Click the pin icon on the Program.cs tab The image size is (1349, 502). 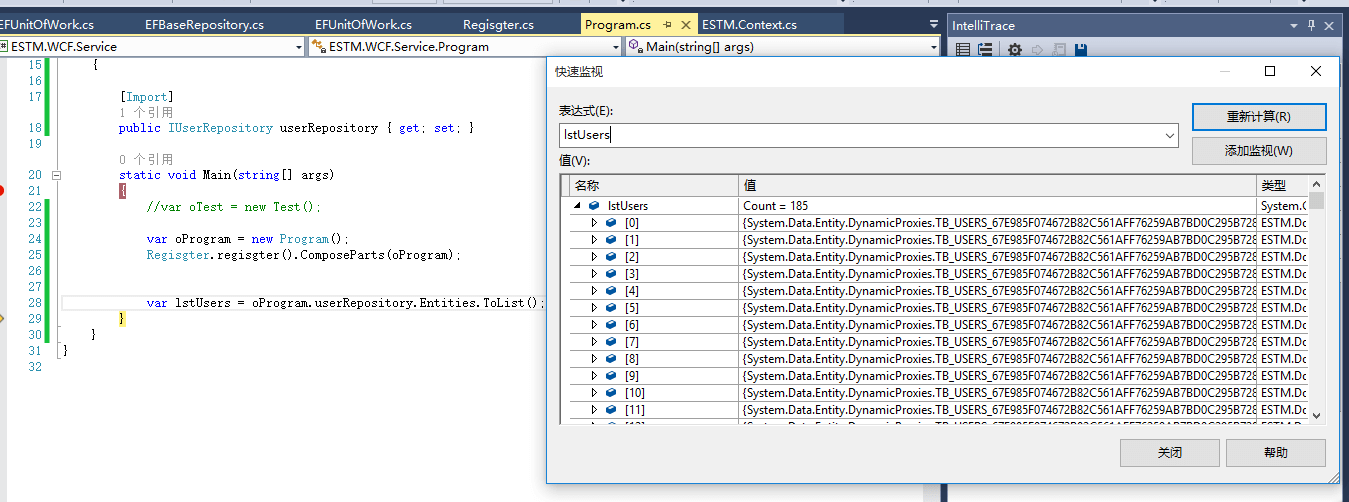coord(667,24)
